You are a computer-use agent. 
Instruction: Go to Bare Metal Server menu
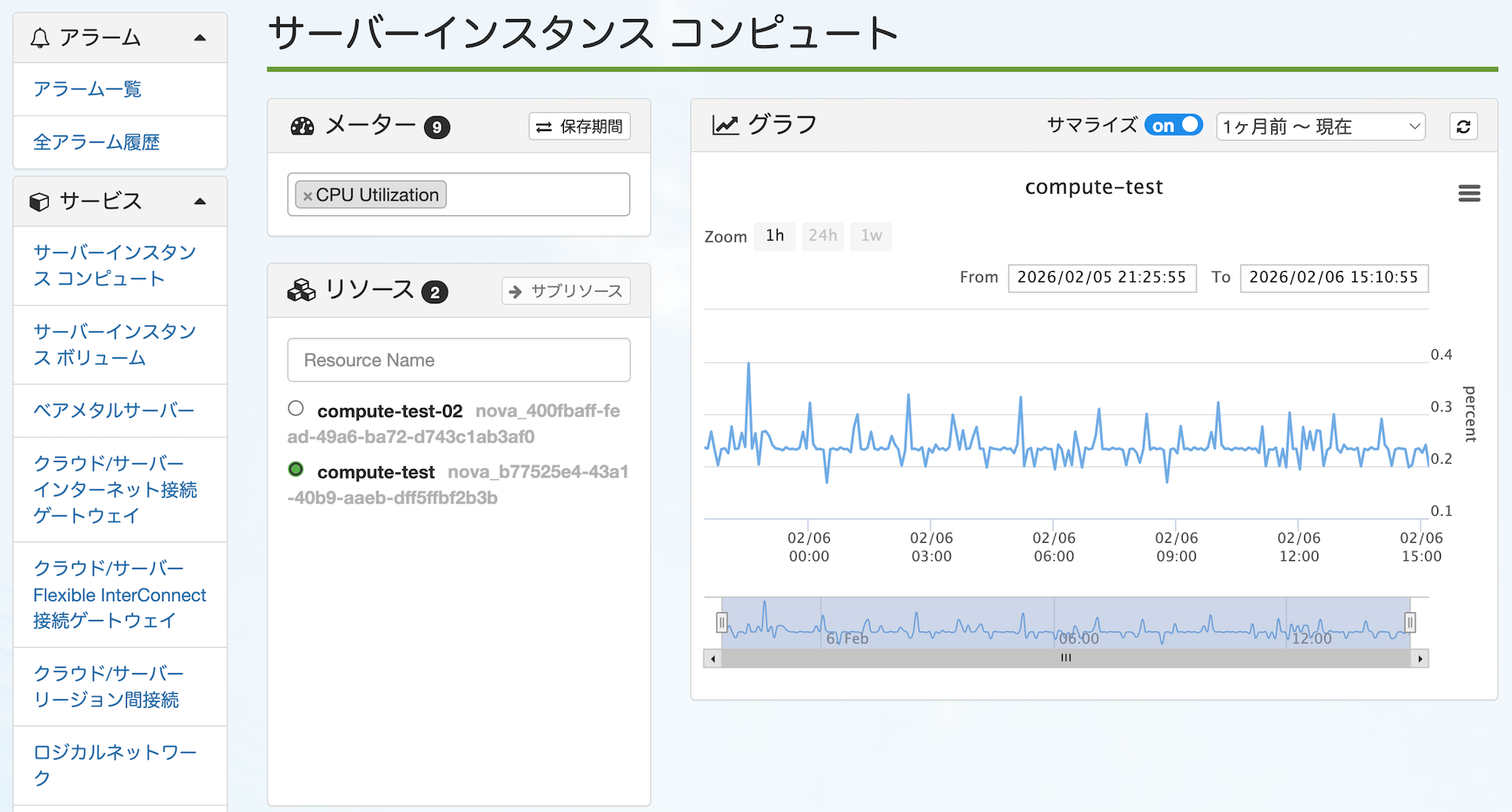114,411
